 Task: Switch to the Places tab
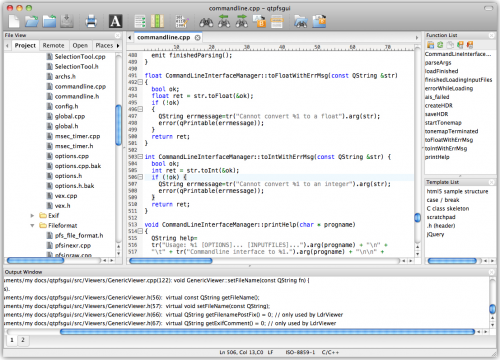coord(104,45)
